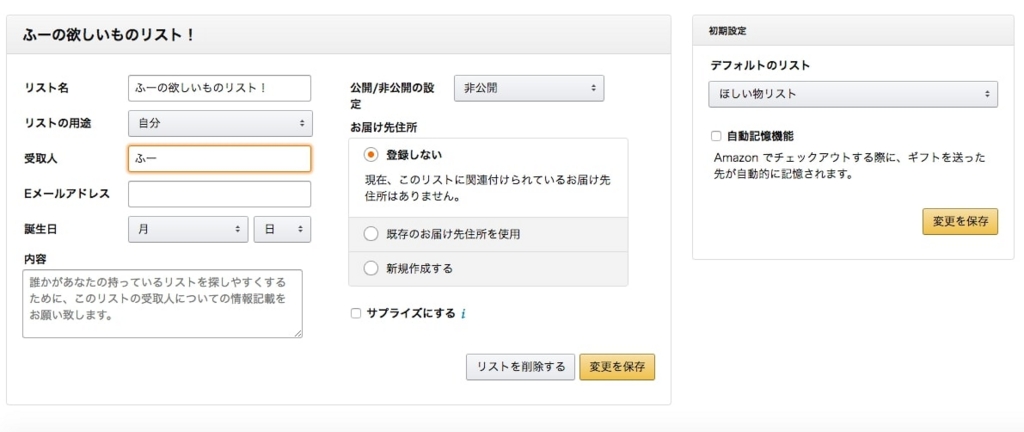Select 既存のお届け先住所を使用 radio option

(x=371, y=234)
